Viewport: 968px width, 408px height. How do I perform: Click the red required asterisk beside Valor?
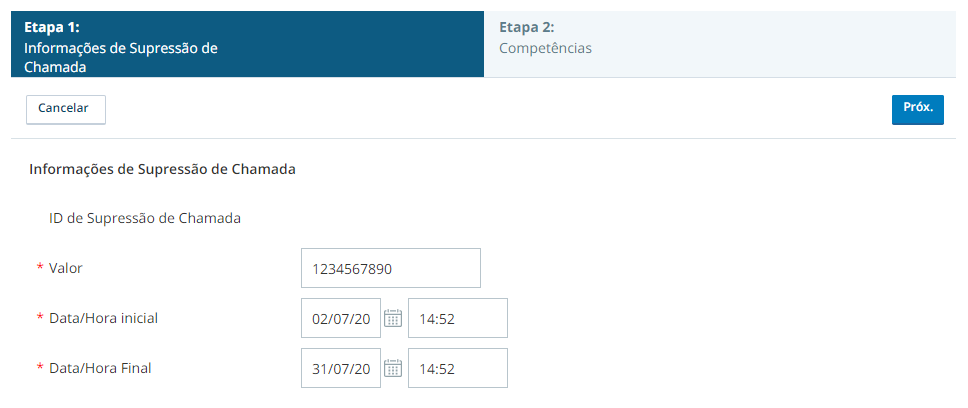click(40, 268)
